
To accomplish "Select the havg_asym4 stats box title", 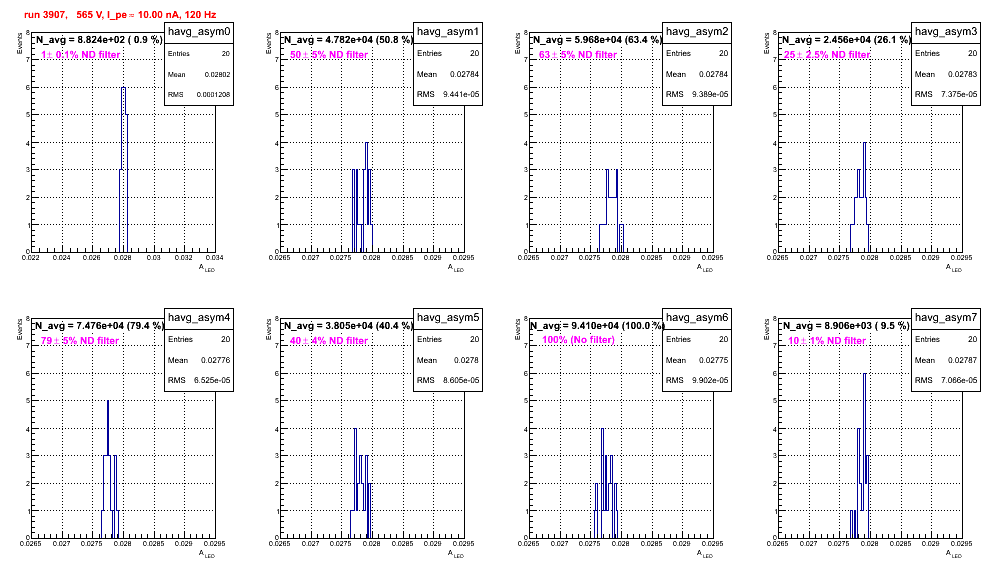I will click(199, 318).
